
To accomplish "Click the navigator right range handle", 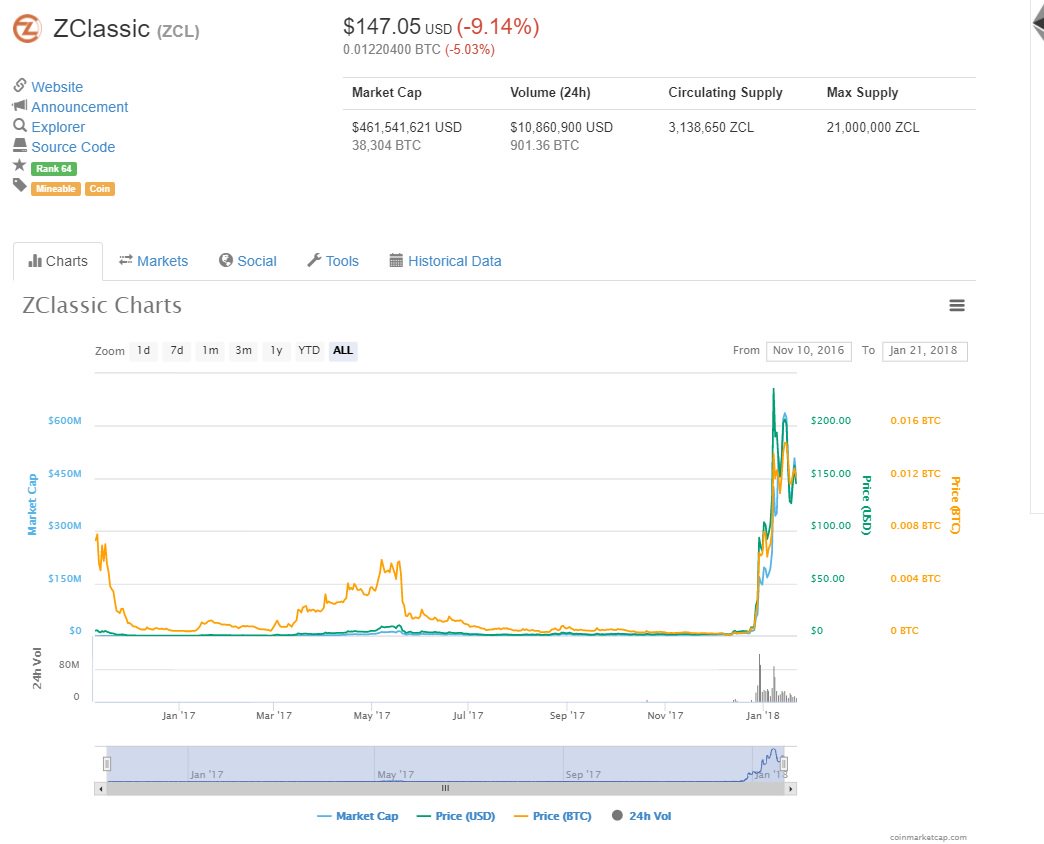I will [784, 763].
